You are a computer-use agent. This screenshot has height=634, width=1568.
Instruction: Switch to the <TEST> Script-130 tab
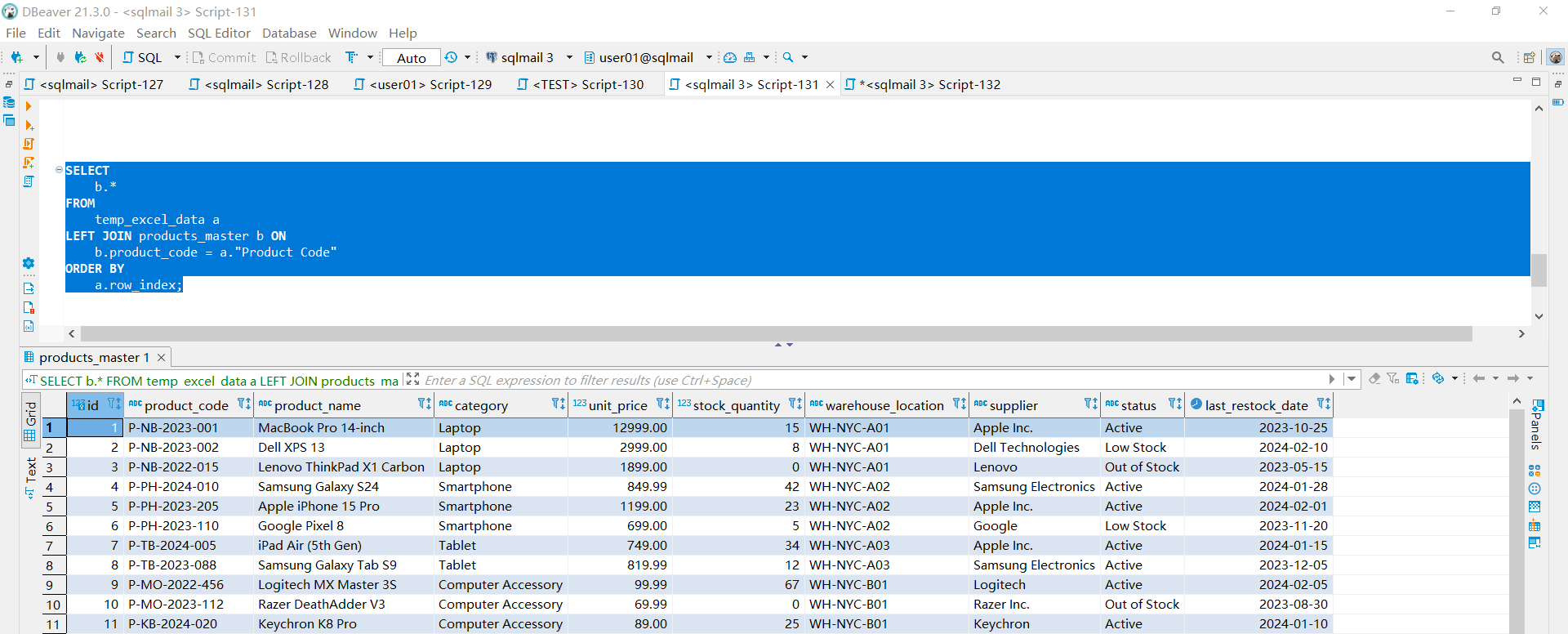[x=580, y=84]
